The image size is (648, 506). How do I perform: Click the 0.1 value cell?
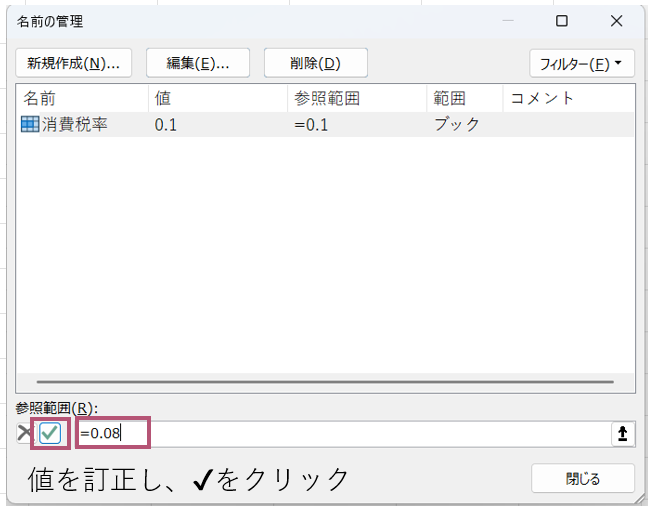point(166,125)
